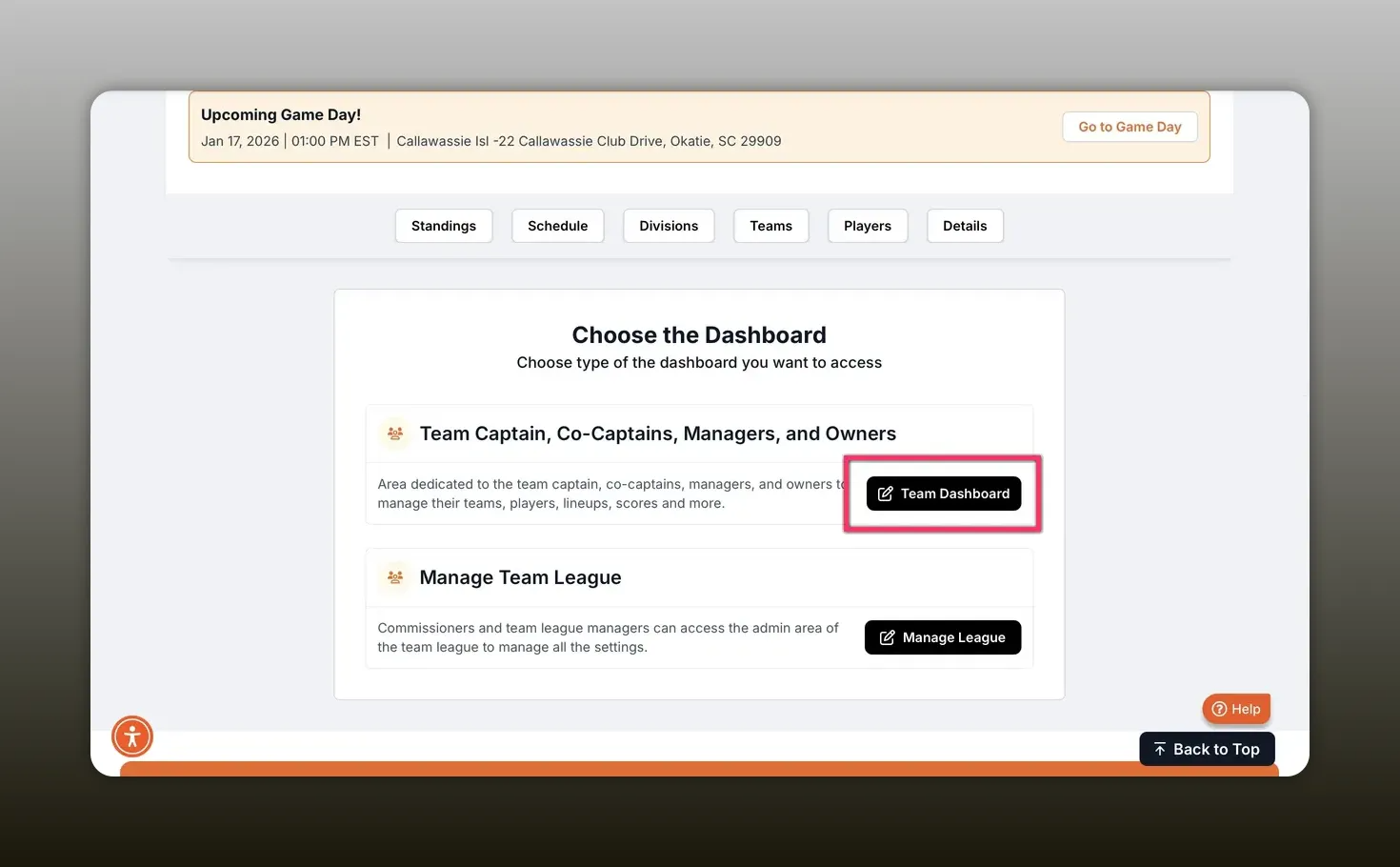1400x867 pixels.
Task: Open the Team Dashboard
Action: 943,494
